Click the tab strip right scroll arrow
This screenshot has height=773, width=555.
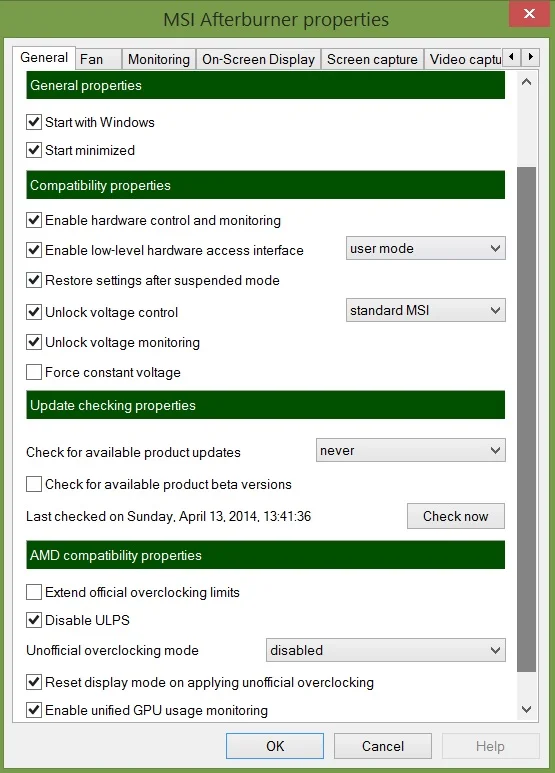coord(530,57)
